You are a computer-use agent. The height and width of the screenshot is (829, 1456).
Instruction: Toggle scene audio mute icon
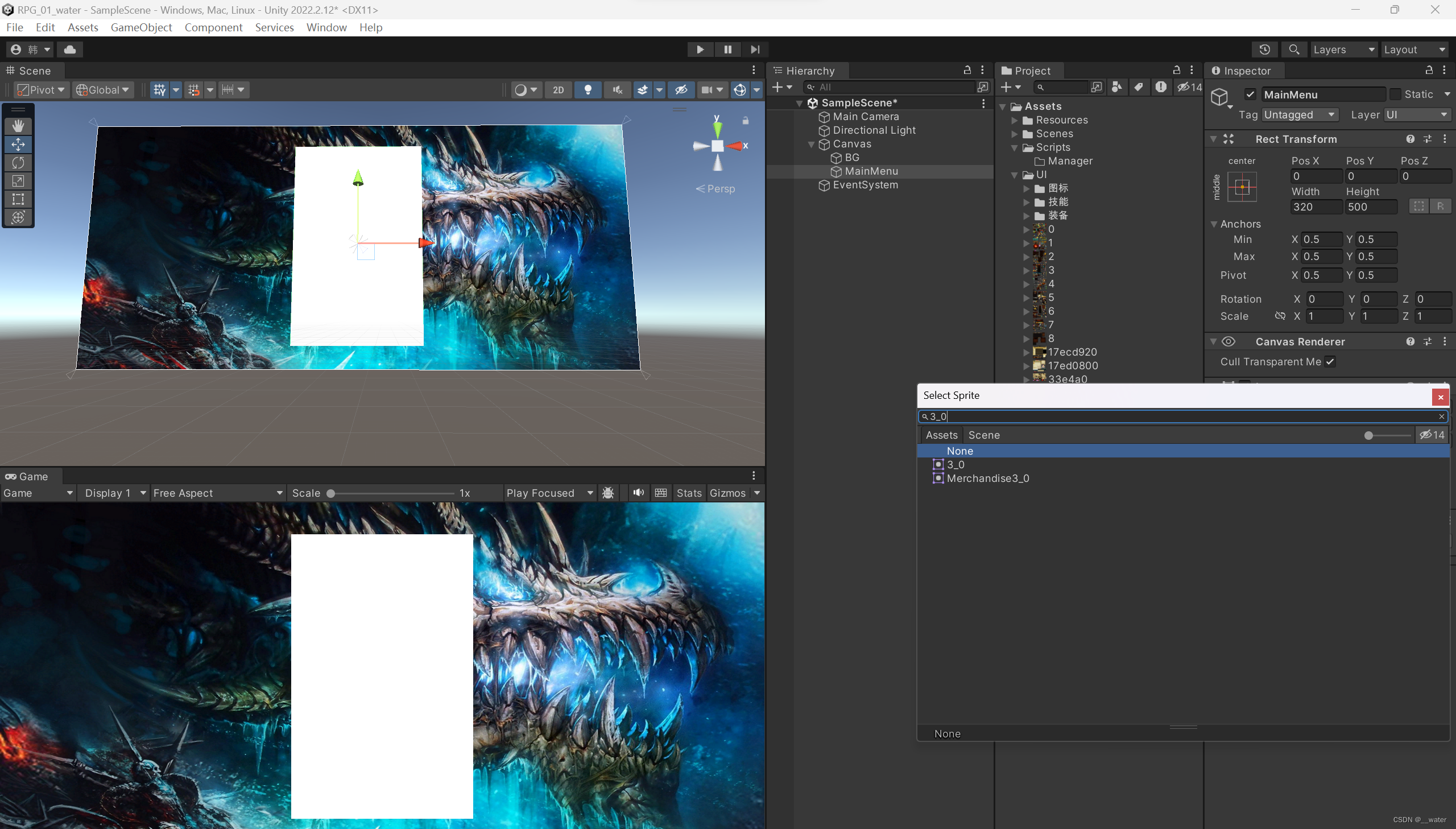pyautogui.click(x=617, y=90)
